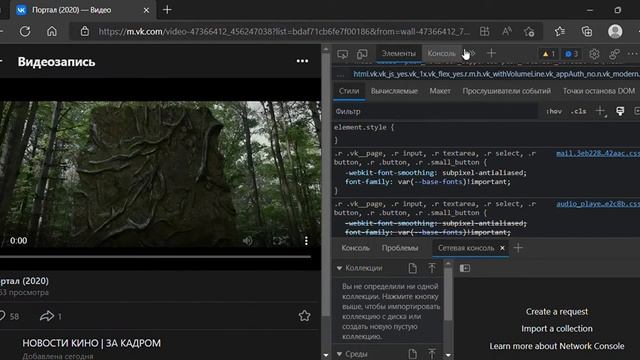
Task: Open the DevTools feedback icon
Action: [614, 54]
